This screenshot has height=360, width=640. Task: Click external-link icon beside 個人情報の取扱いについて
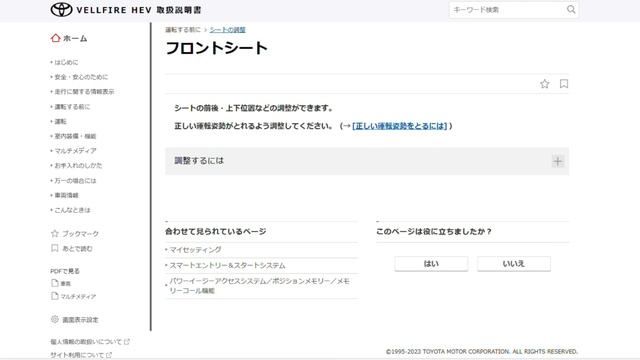(127, 342)
